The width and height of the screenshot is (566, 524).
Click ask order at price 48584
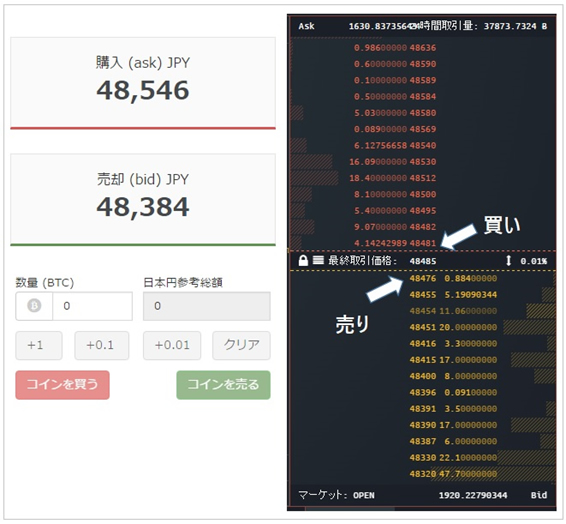point(395,96)
